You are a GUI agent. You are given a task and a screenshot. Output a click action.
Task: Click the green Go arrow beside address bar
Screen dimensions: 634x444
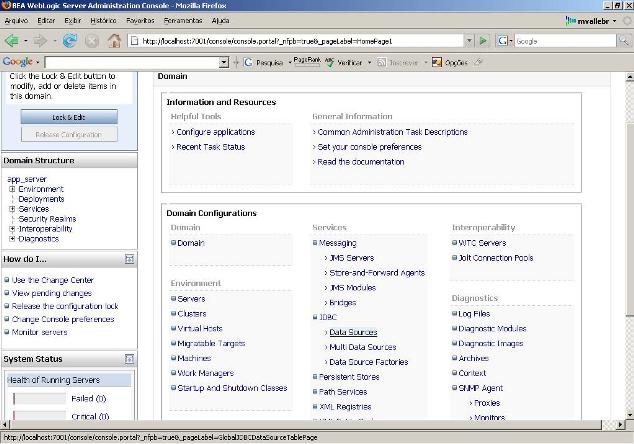point(482,41)
